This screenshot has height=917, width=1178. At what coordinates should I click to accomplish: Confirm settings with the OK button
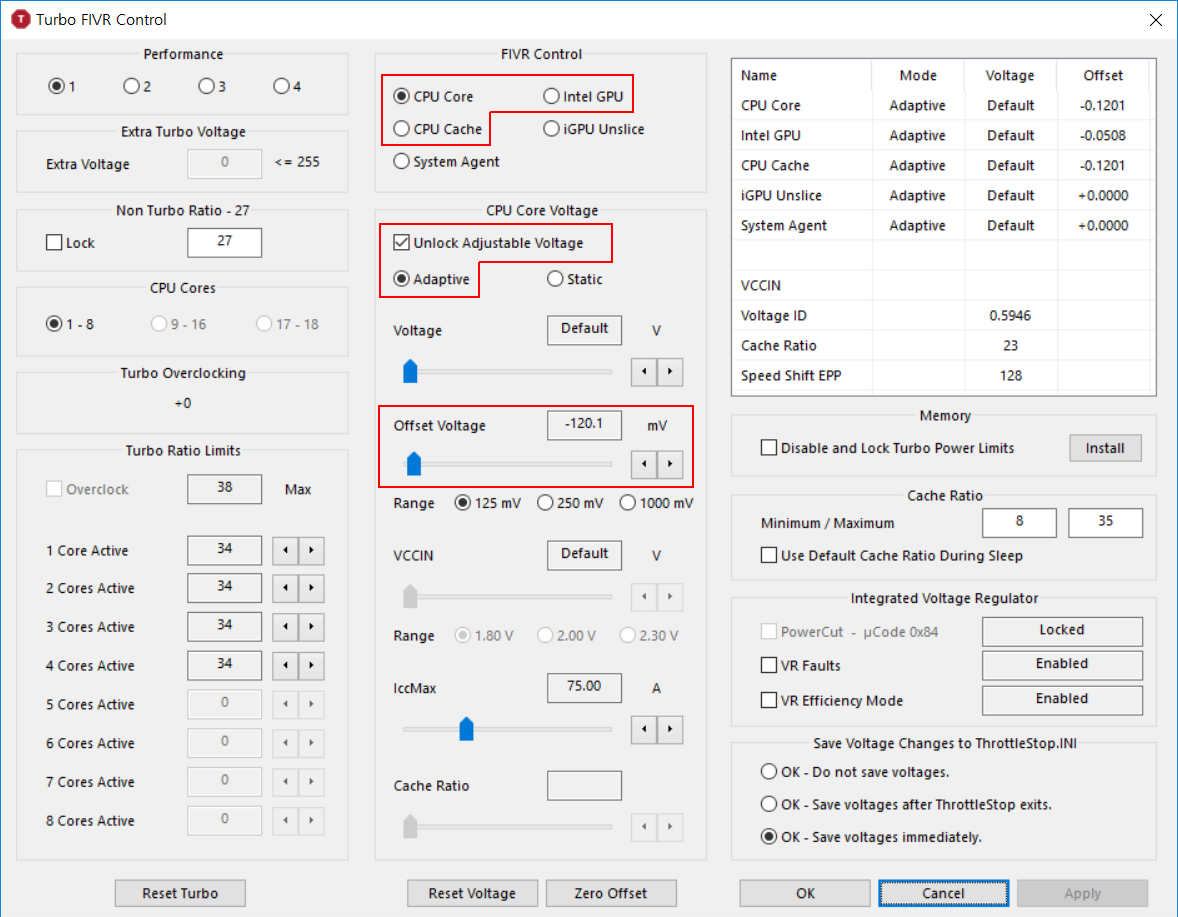point(805,893)
